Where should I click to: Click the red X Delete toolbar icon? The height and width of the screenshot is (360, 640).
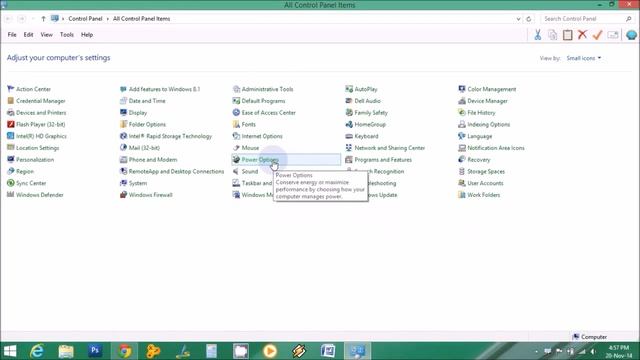coord(582,35)
